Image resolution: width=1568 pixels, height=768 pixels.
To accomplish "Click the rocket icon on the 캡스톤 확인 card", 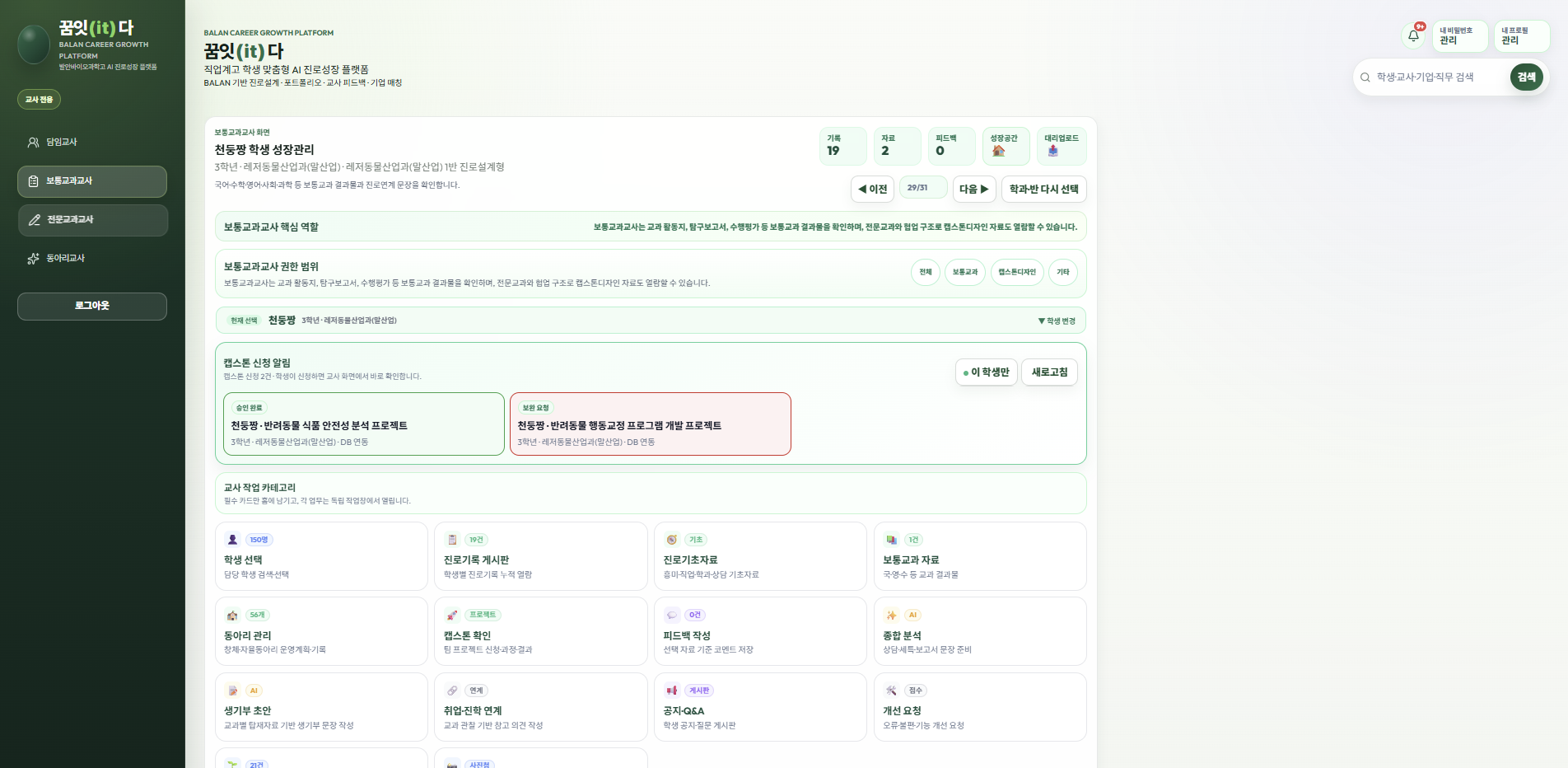I will tap(452, 615).
